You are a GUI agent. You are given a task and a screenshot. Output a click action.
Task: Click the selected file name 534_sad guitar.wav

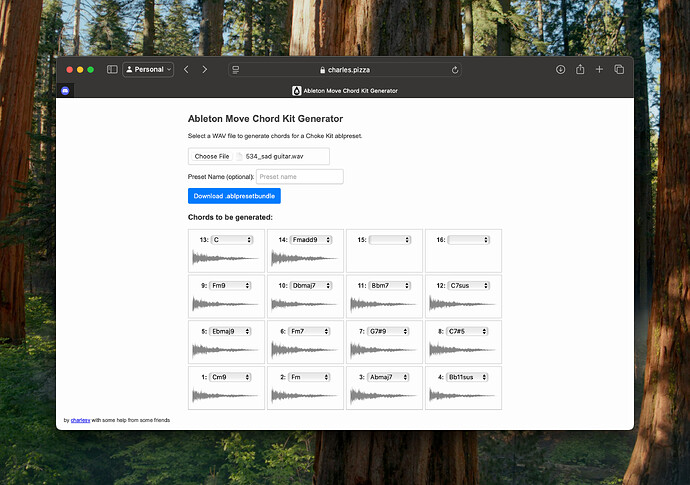pos(275,156)
